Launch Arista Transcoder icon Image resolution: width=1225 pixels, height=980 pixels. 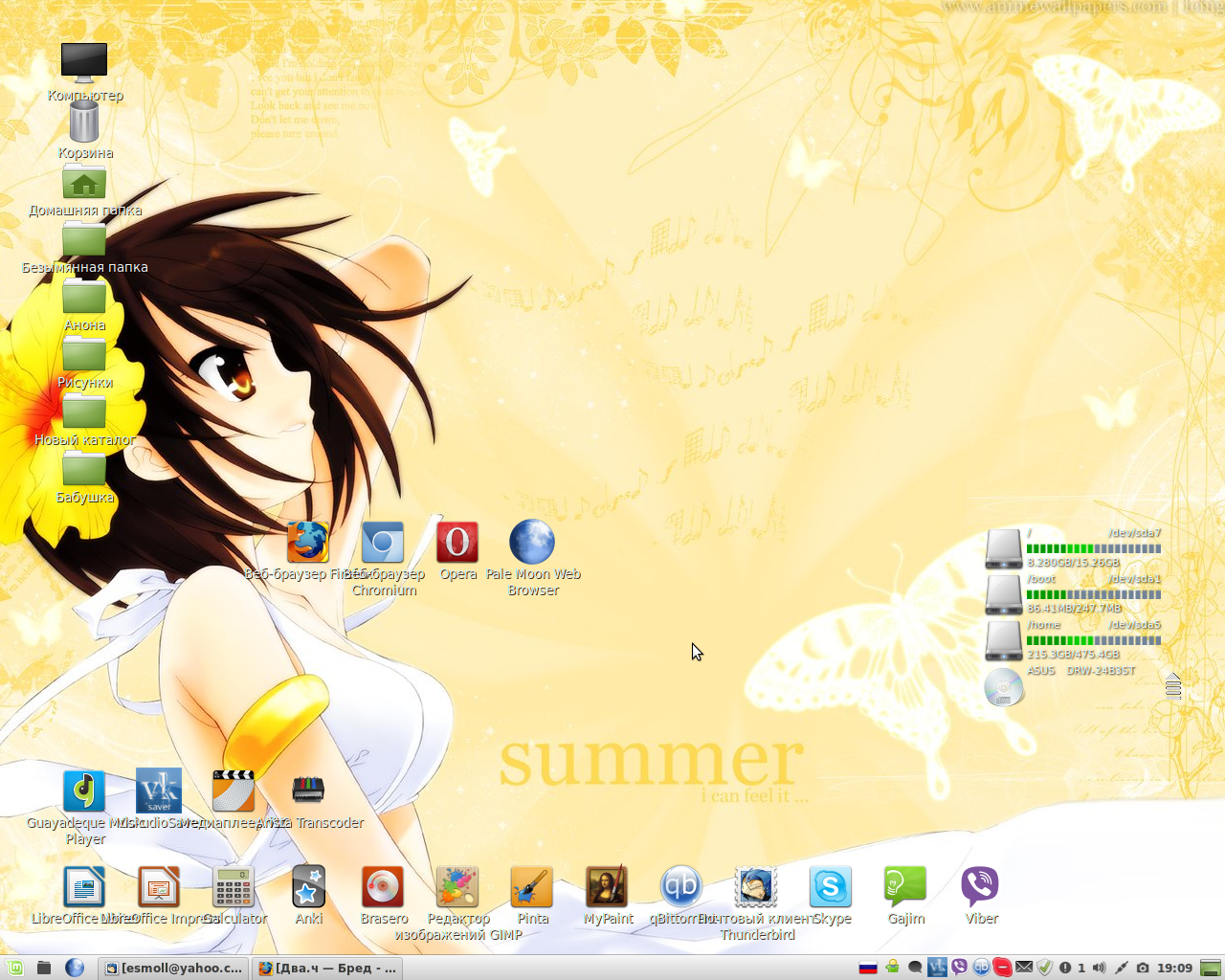pos(308,791)
